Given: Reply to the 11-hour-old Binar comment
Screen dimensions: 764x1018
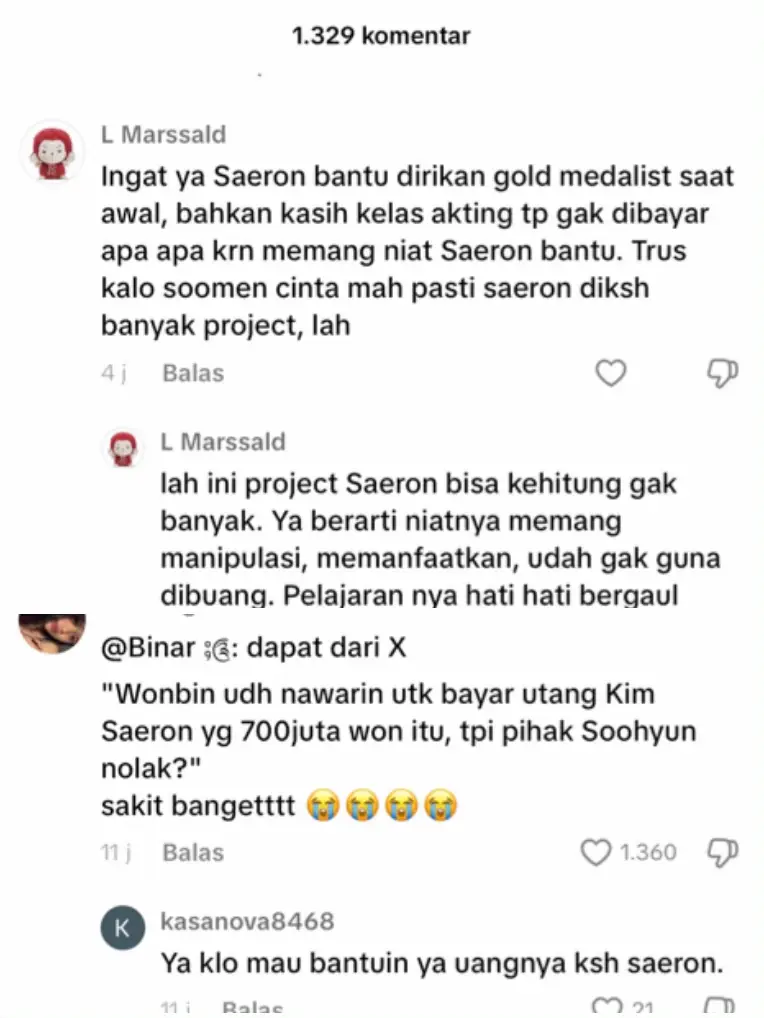Looking at the screenshot, I should pyautogui.click(x=193, y=852).
